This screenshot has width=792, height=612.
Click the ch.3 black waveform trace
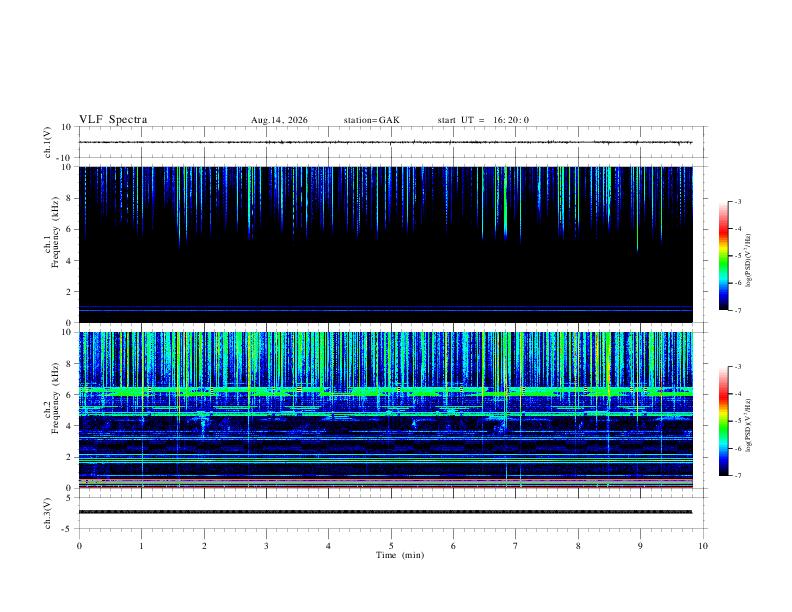[x=385, y=512]
